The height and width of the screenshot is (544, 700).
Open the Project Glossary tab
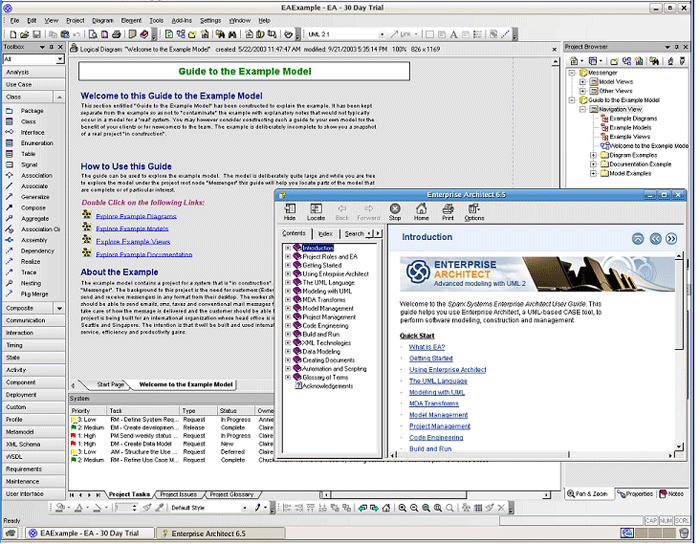[232, 494]
